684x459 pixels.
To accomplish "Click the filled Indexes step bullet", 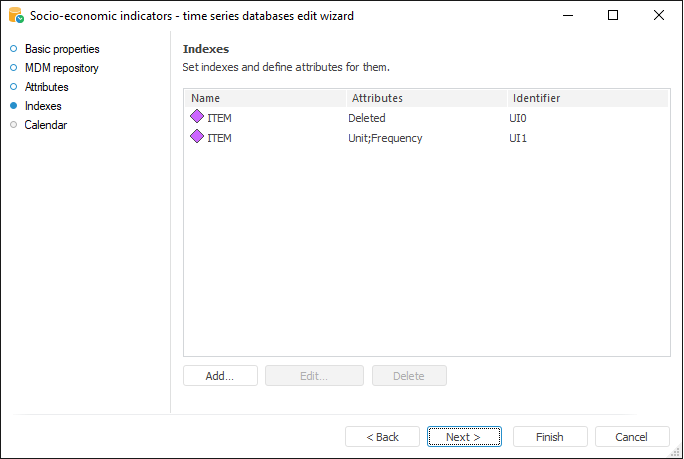I will [14, 106].
